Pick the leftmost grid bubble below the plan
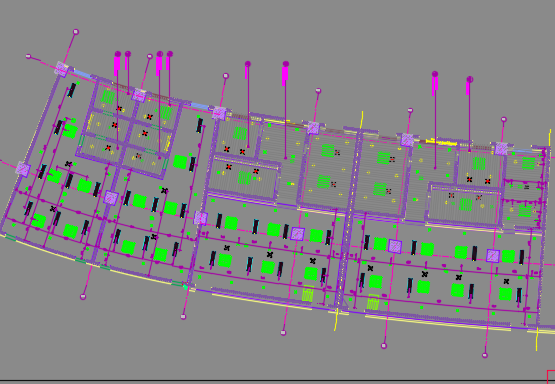 point(83,297)
